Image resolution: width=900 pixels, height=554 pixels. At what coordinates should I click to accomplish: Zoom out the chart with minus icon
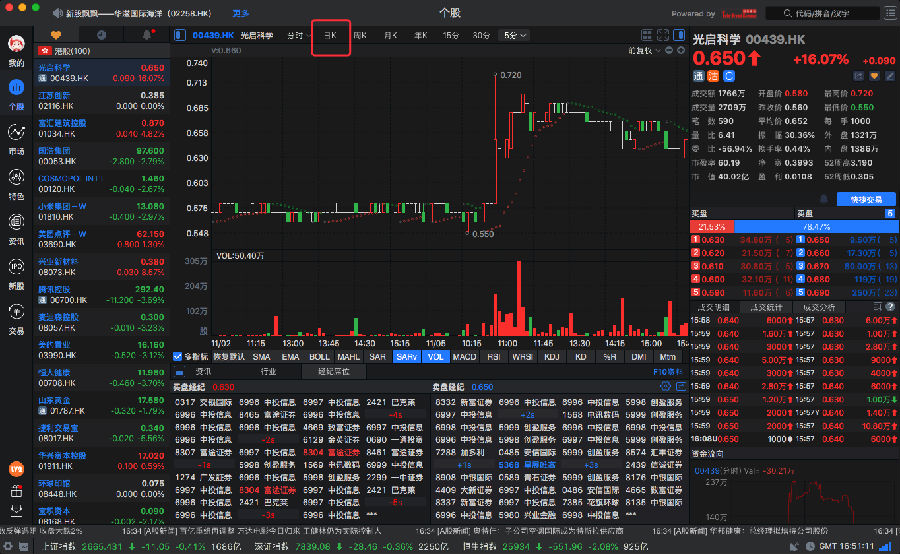(x=669, y=51)
